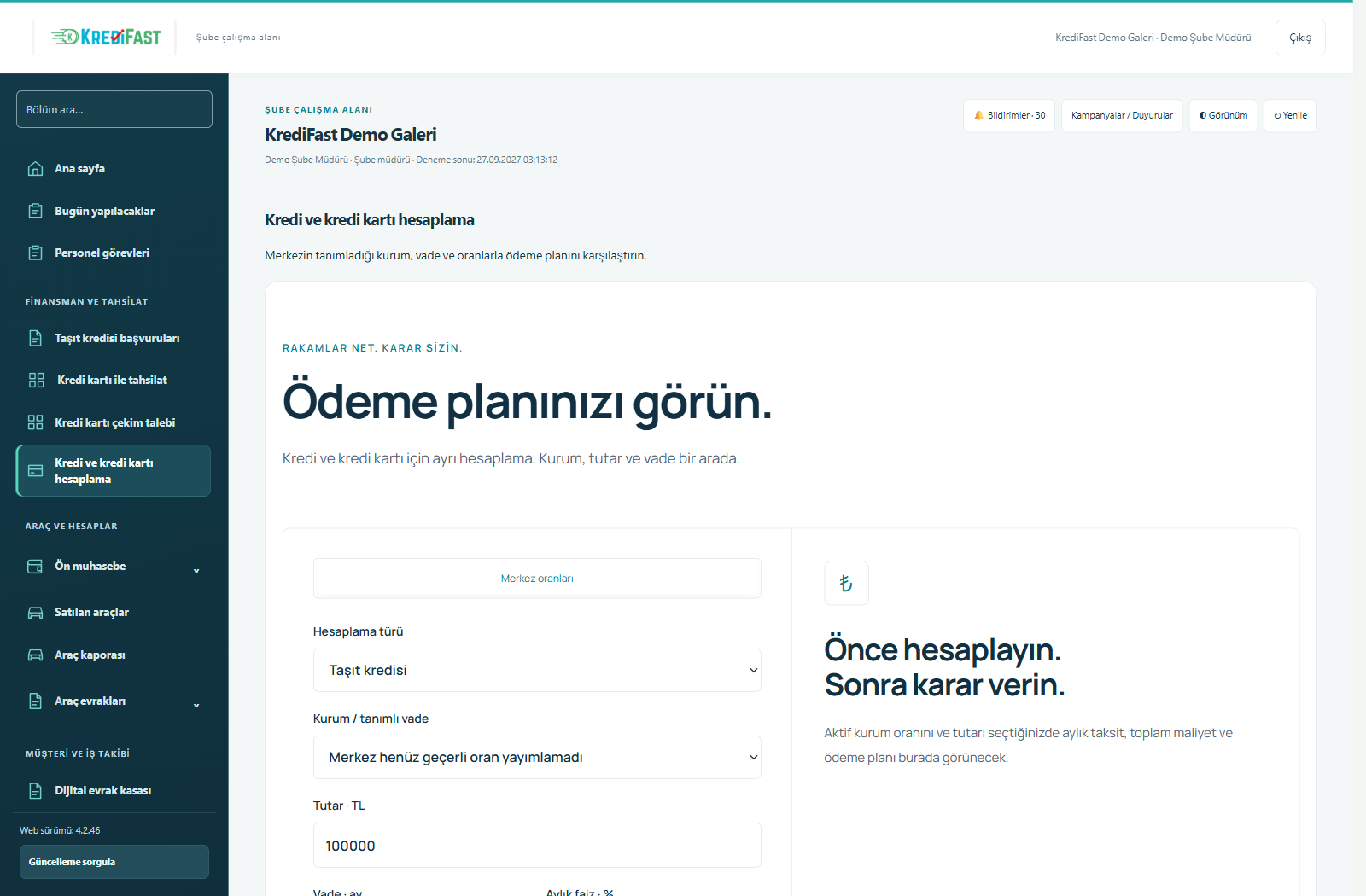The image size is (1366, 896).
Task: Click the Web sürümü: 4.2.46 text
Action: [60, 830]
